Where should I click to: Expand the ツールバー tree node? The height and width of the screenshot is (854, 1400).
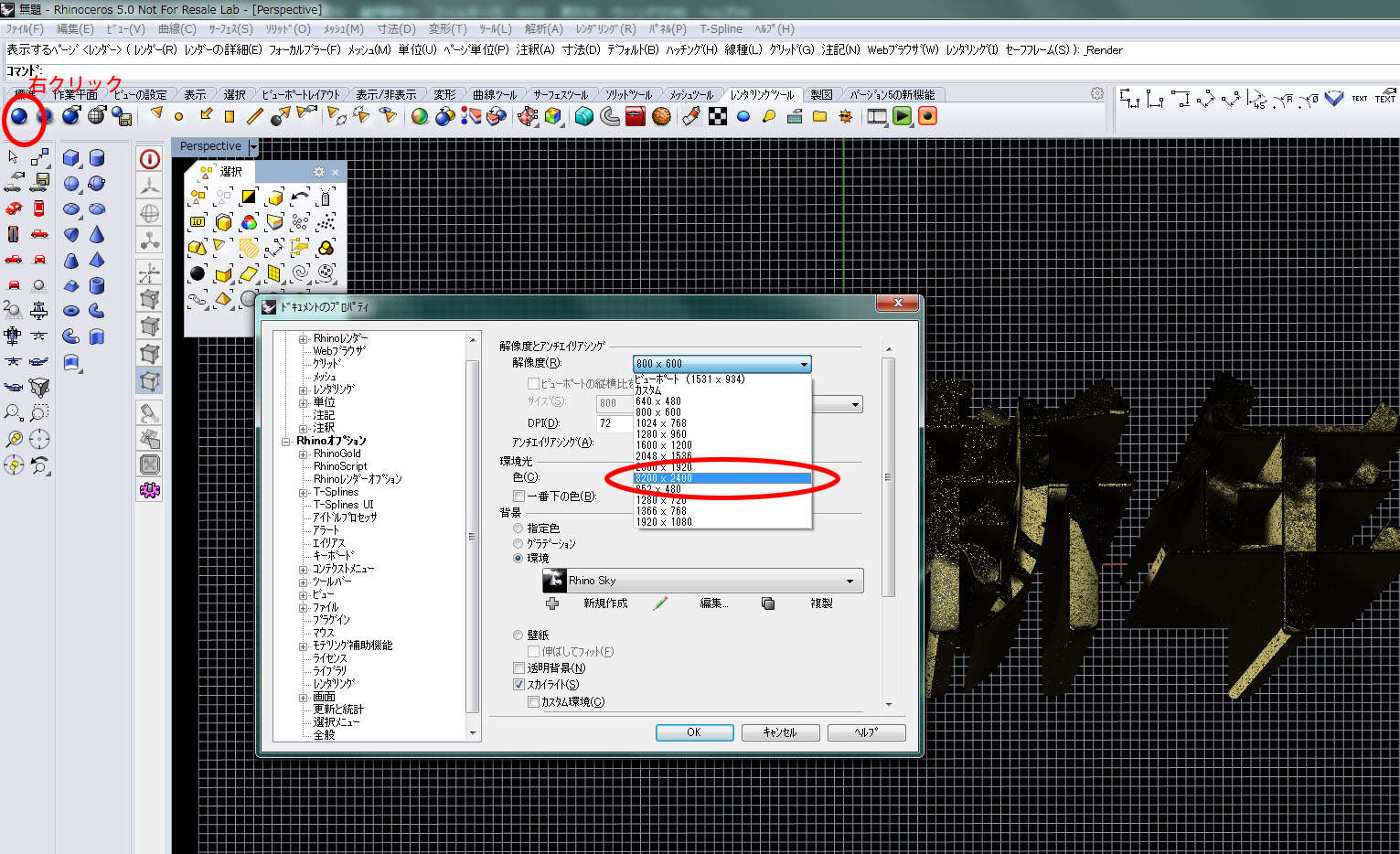click(304, 582)
